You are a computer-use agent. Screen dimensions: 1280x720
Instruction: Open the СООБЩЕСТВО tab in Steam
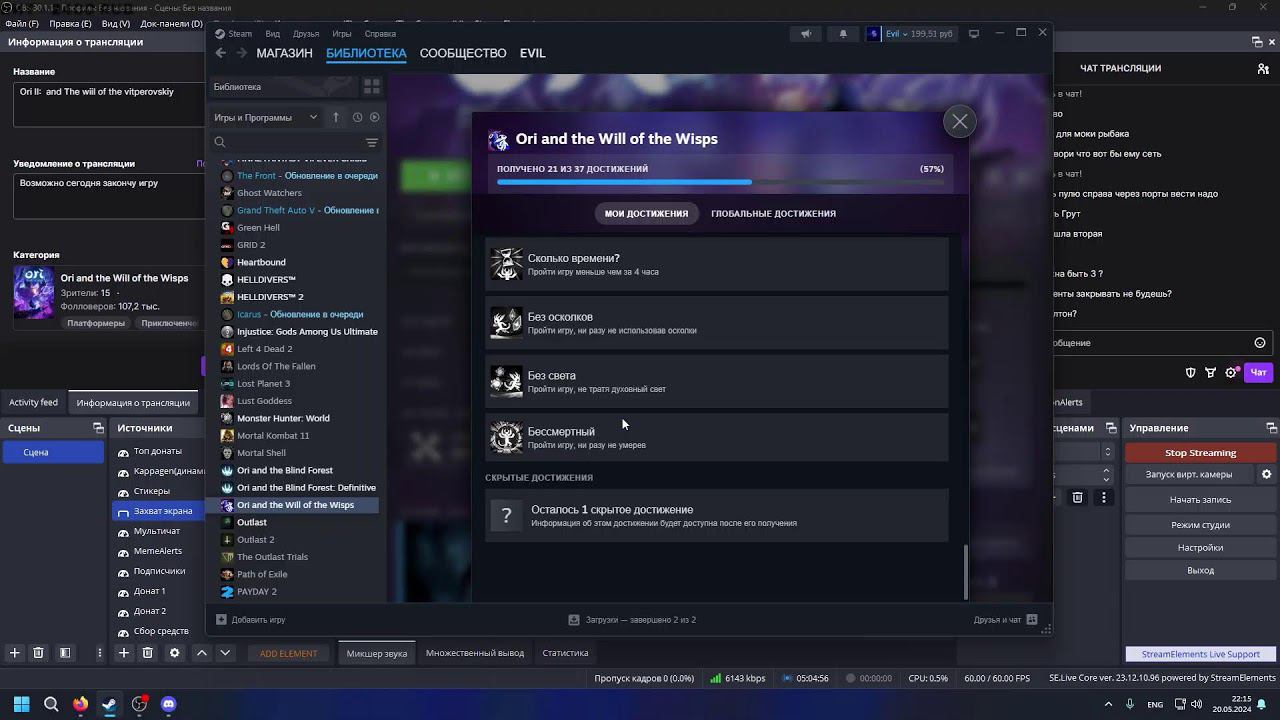[x=463, y=53]
